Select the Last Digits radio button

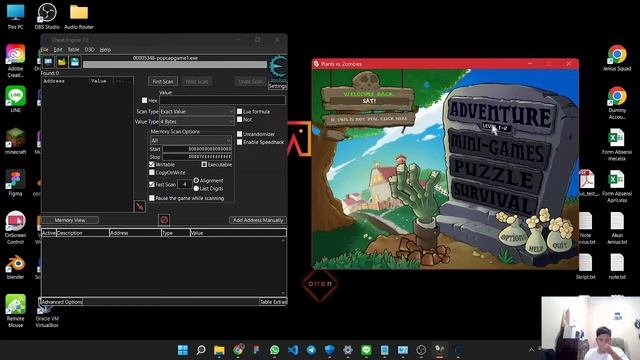[x=196, y=189]
